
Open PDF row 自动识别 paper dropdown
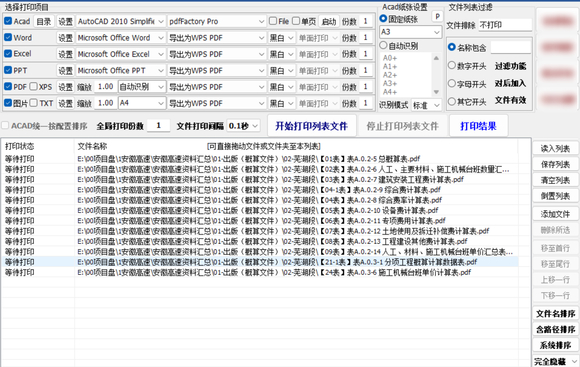pyautogui.click(x=142, y=87)
